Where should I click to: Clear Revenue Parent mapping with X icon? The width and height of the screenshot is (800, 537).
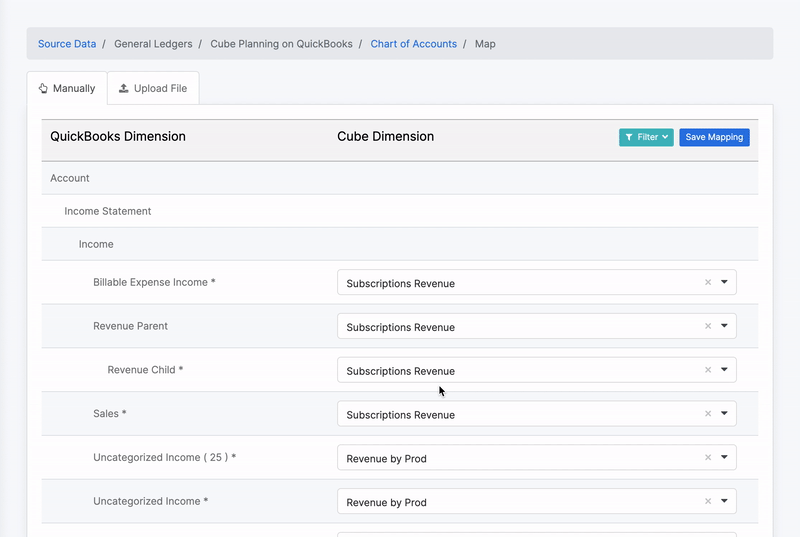tap(708, 326)
